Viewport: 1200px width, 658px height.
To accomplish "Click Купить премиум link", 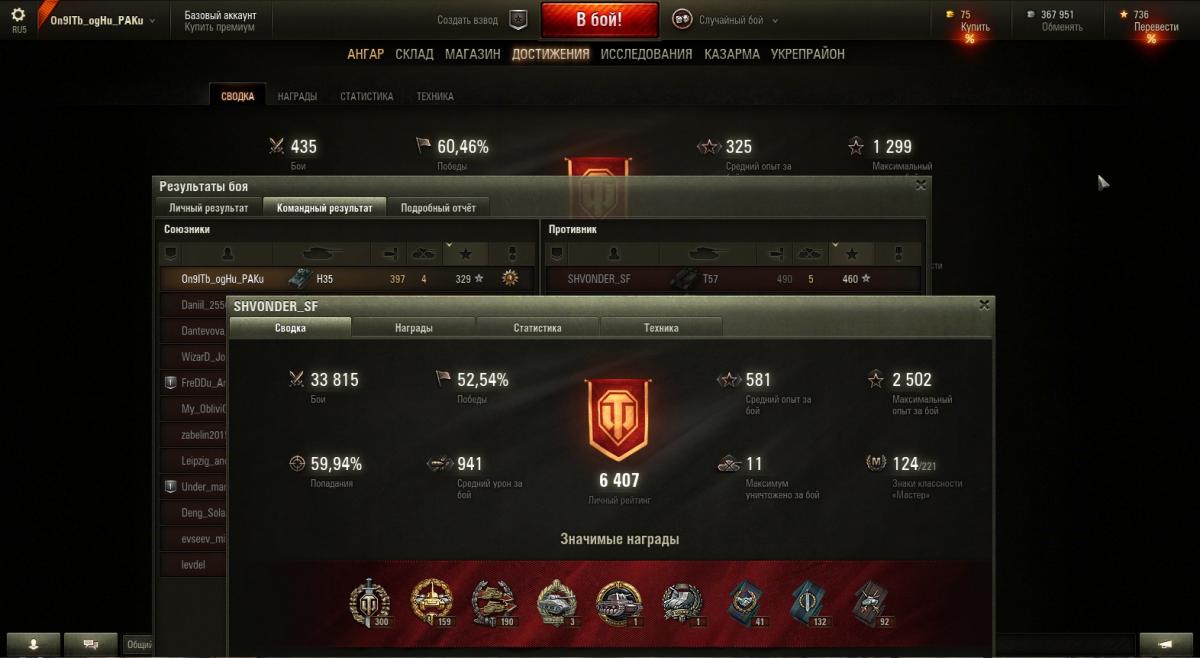I will pos(220,27).
